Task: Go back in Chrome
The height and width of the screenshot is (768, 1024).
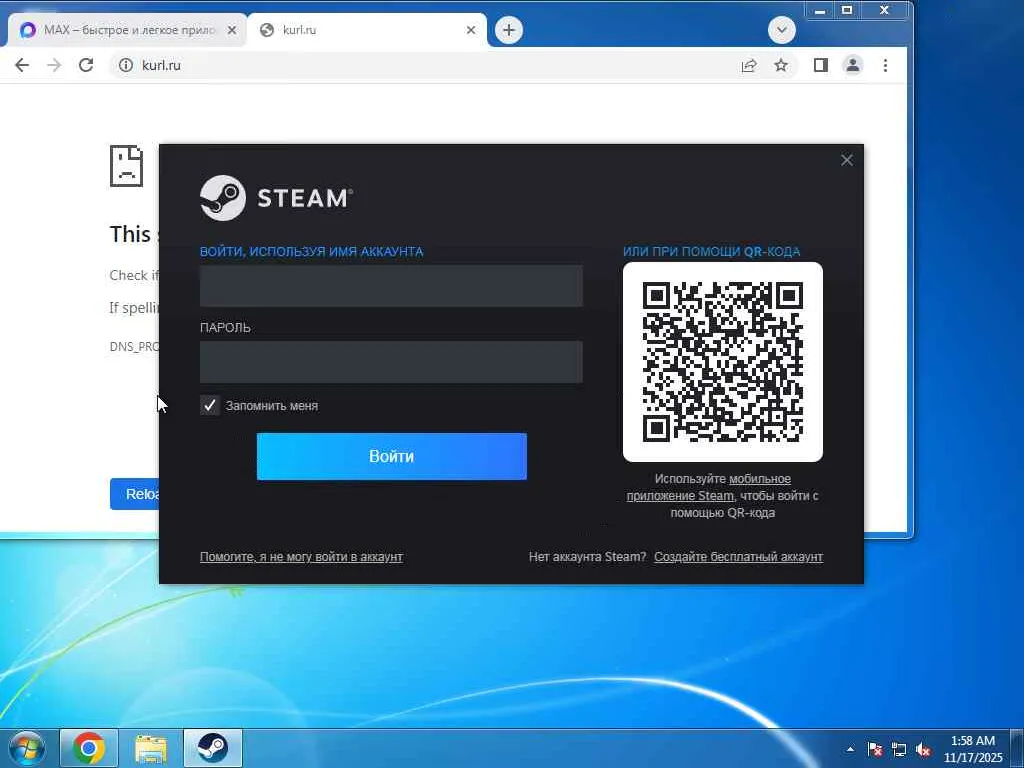Action: click(22, 65)
